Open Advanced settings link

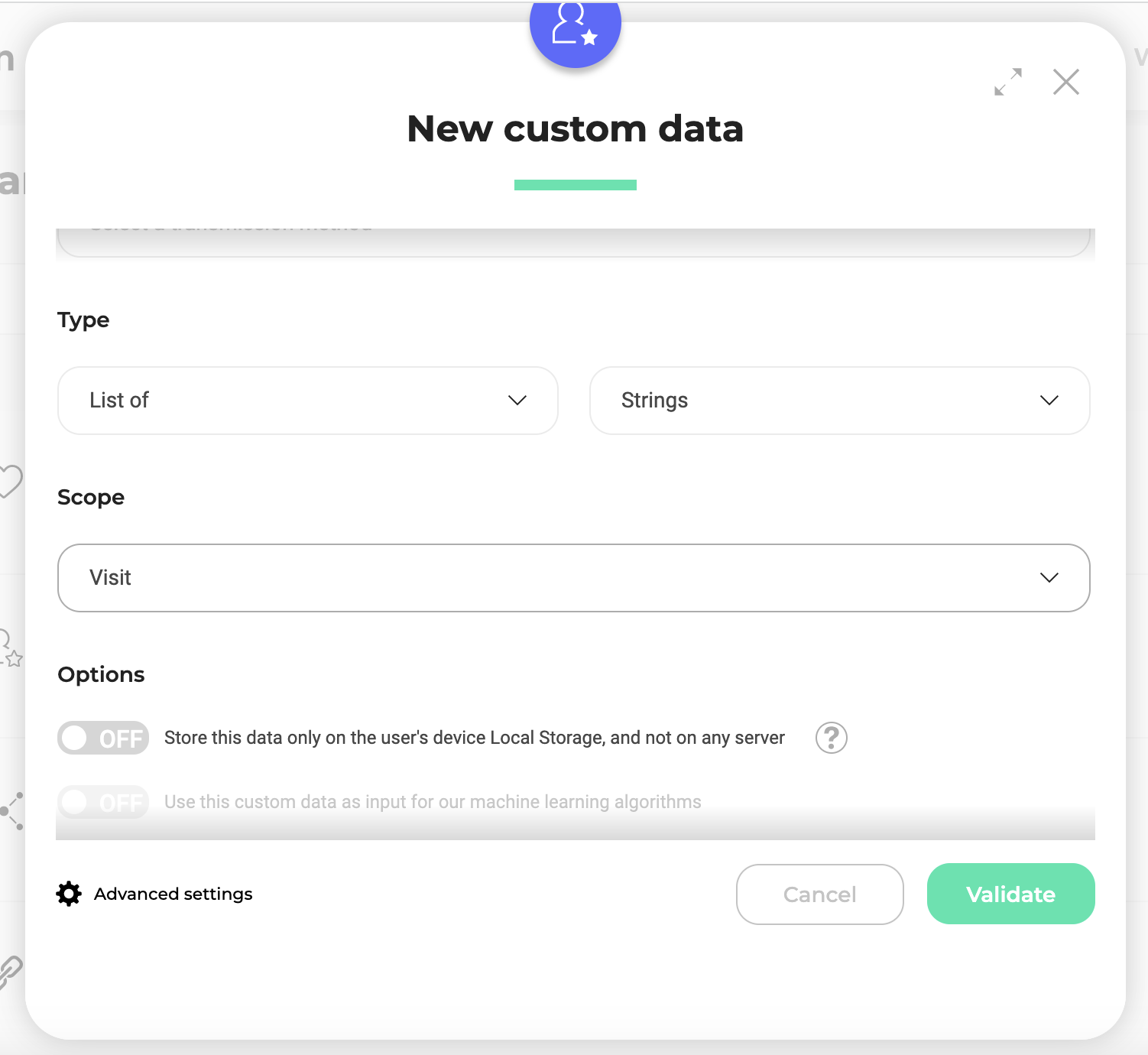tap(173, 894)
